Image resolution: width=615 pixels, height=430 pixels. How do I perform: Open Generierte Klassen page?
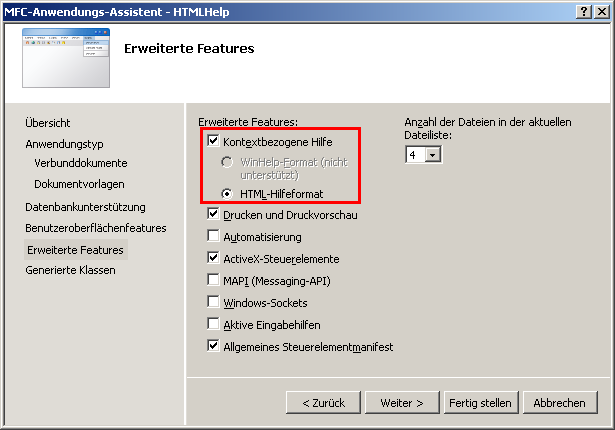[x=70, y=270]
